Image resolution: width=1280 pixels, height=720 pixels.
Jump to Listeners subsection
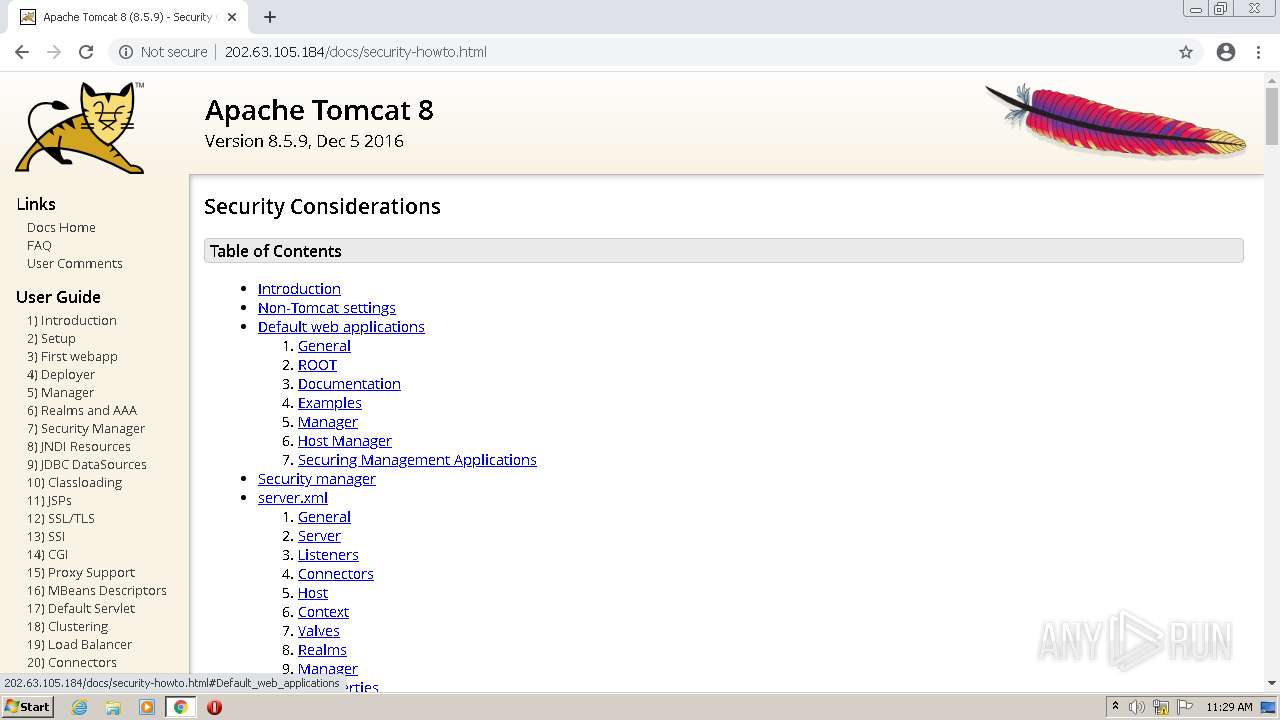328,554
